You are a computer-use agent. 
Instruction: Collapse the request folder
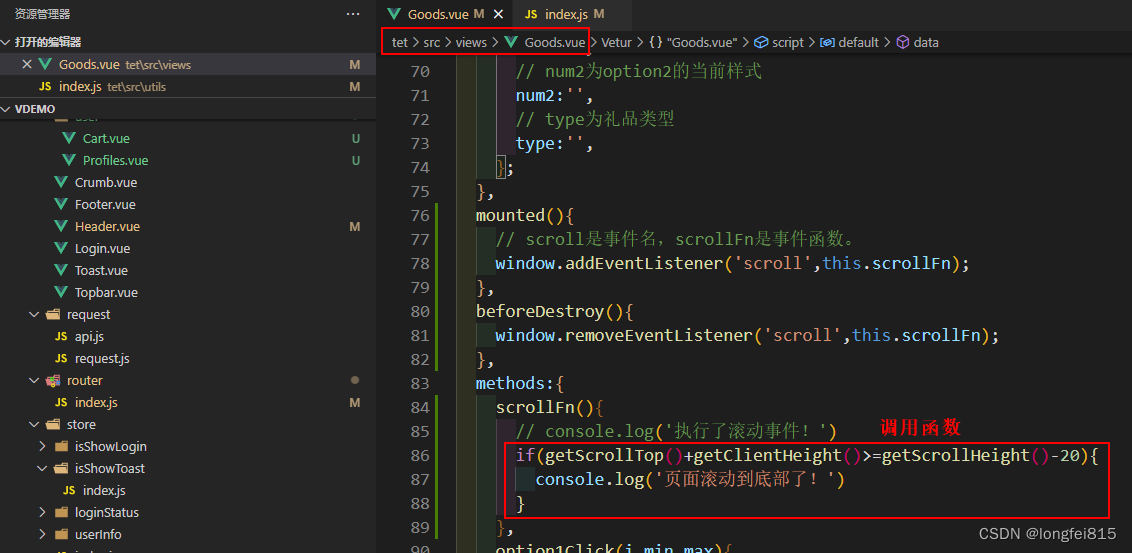click(x=34, y=314)
